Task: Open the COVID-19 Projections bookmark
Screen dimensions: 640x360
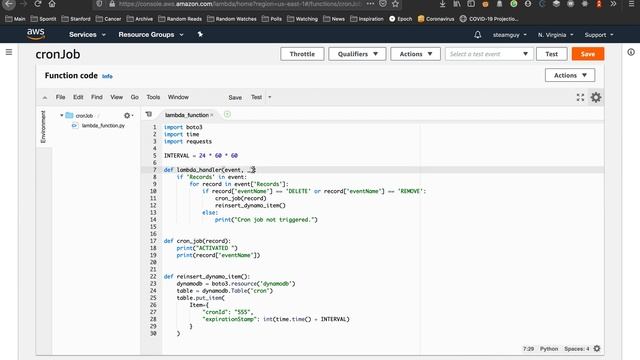Action: (x=489, y=19)
